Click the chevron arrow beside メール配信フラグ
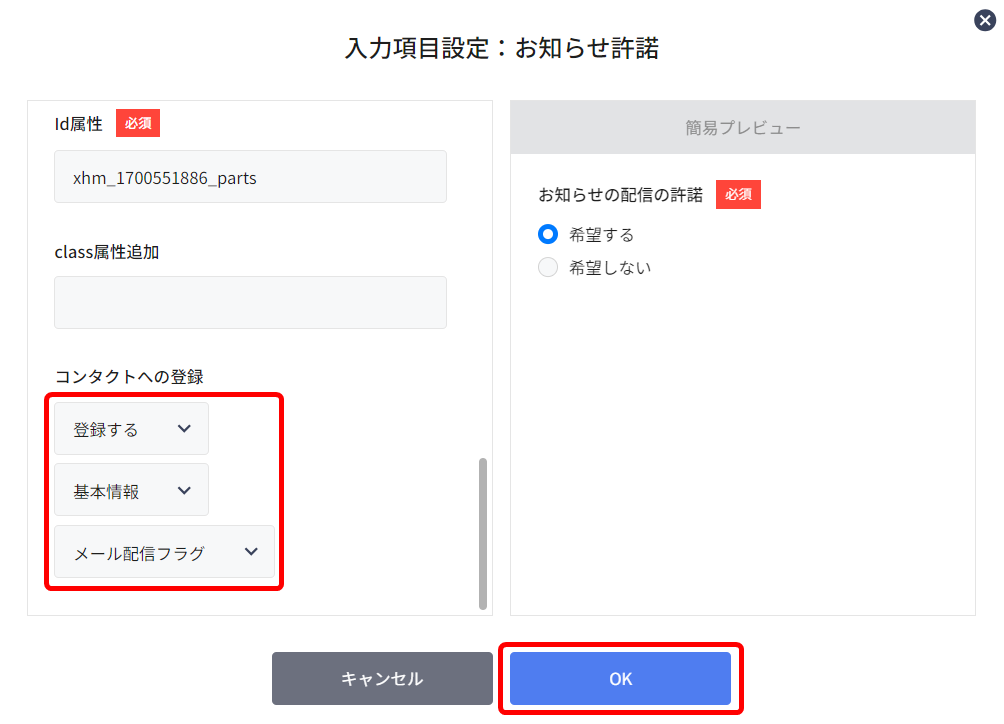This screenshot has width=1004, height=724. (x=251, y=552)
